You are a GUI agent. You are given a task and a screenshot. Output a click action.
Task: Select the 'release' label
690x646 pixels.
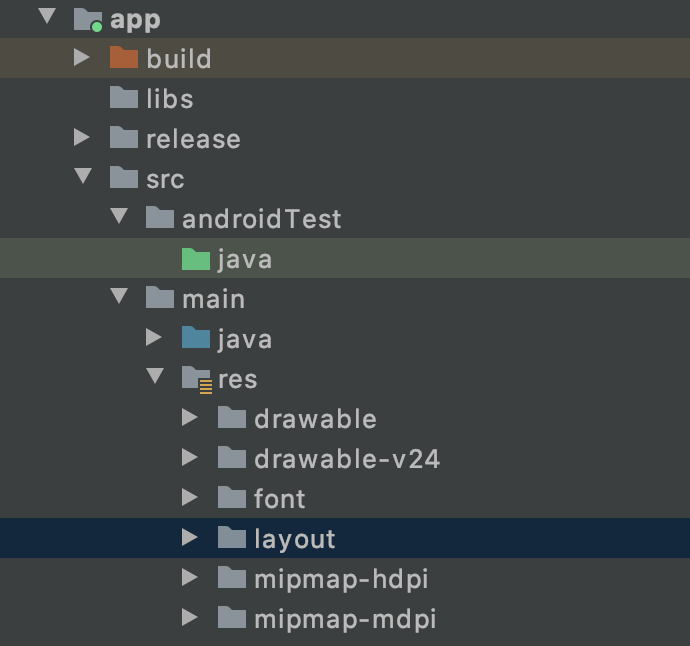tap(193, 139)
